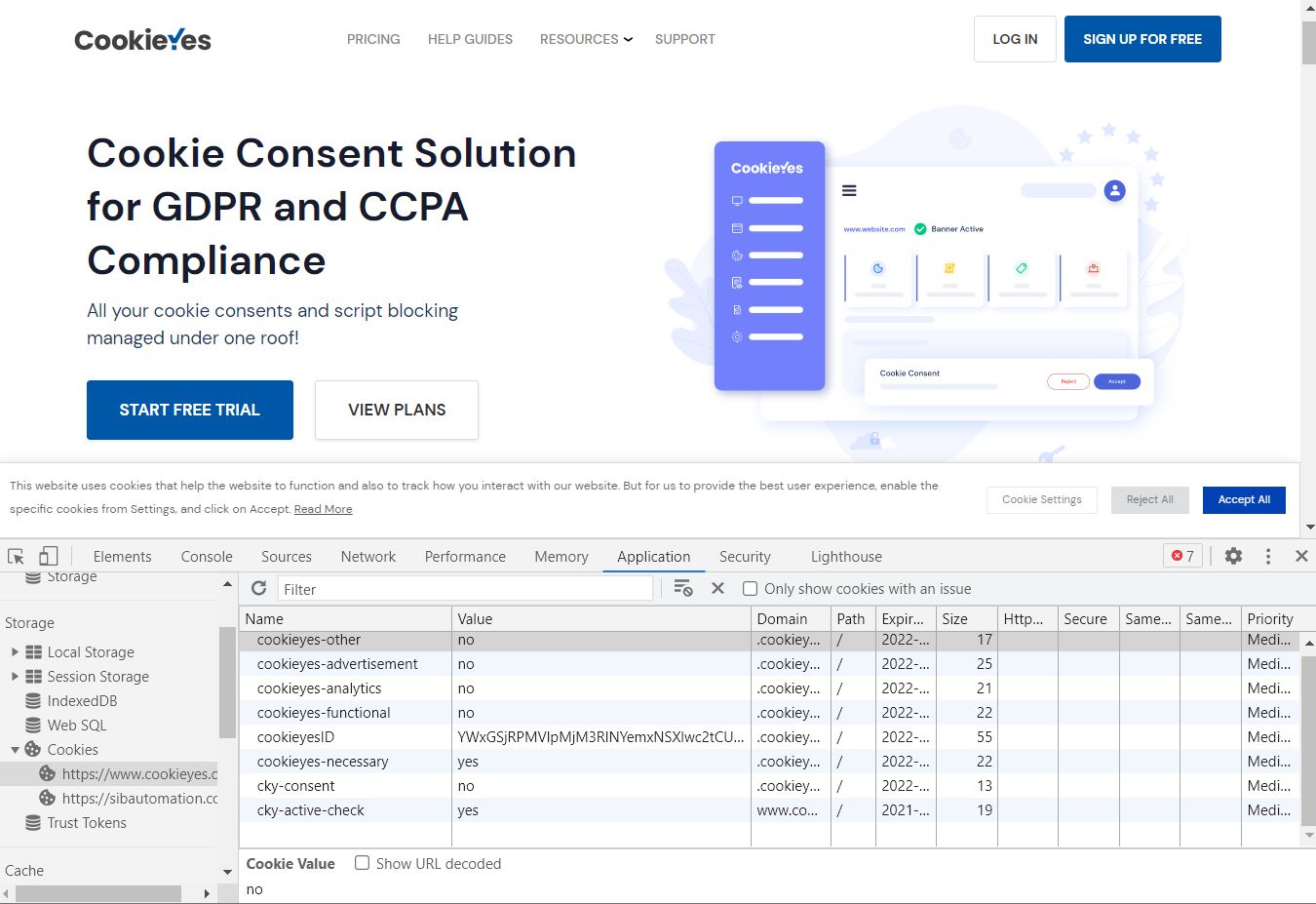
Task: Click Start Free Trial button
Action: click(190, 410)
